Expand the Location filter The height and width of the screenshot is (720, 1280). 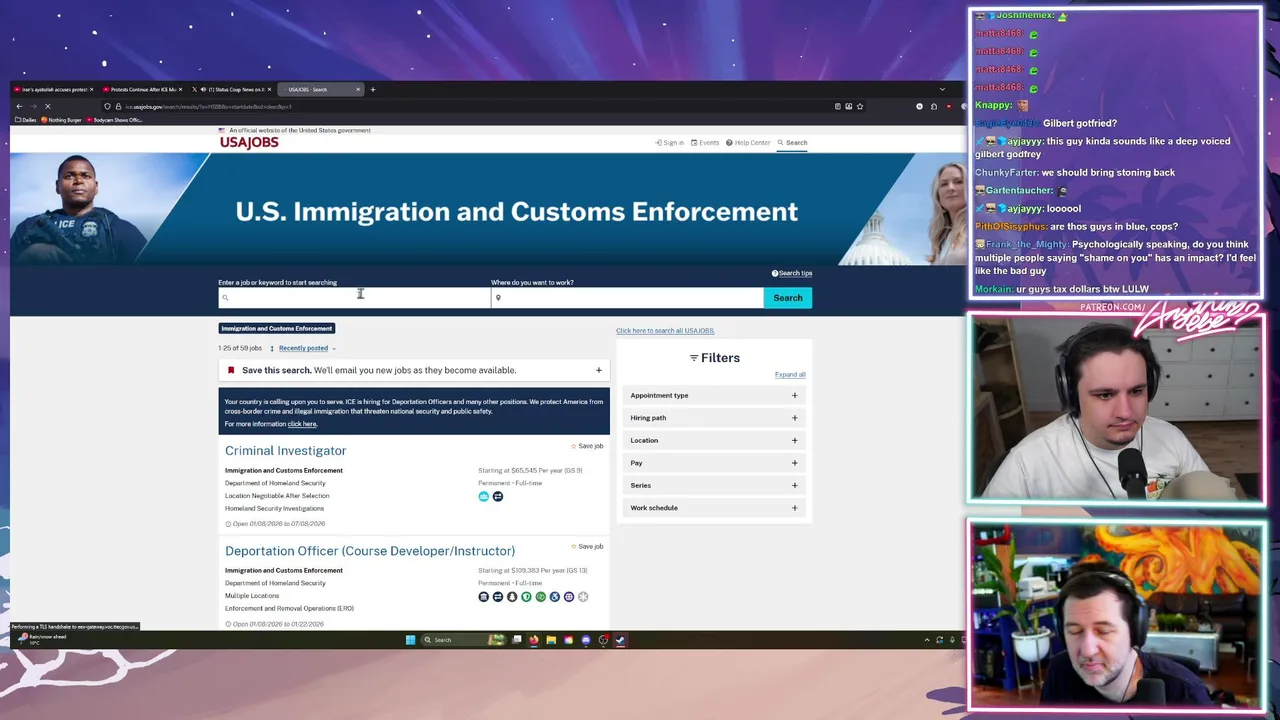click(x=714, y=440)
